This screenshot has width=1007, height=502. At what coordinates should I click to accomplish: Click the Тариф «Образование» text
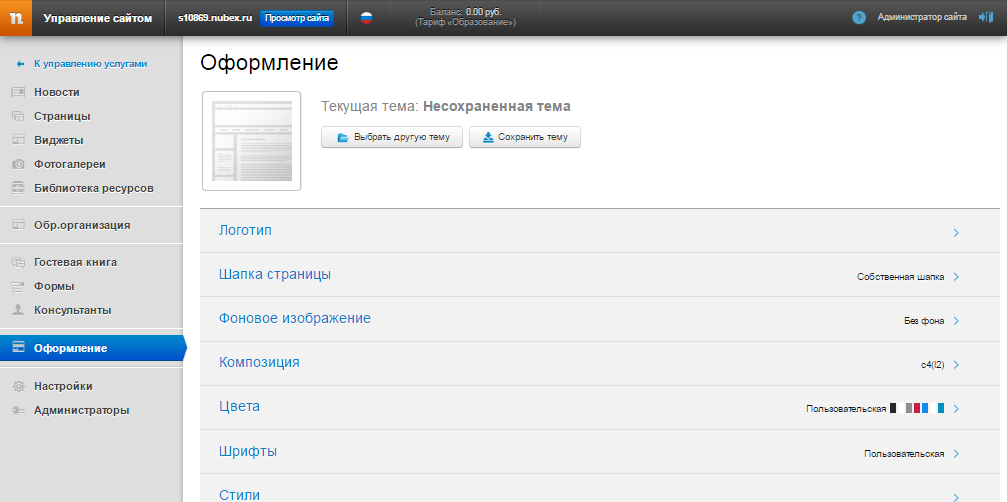pyautogui.click(x=465, y=22)
